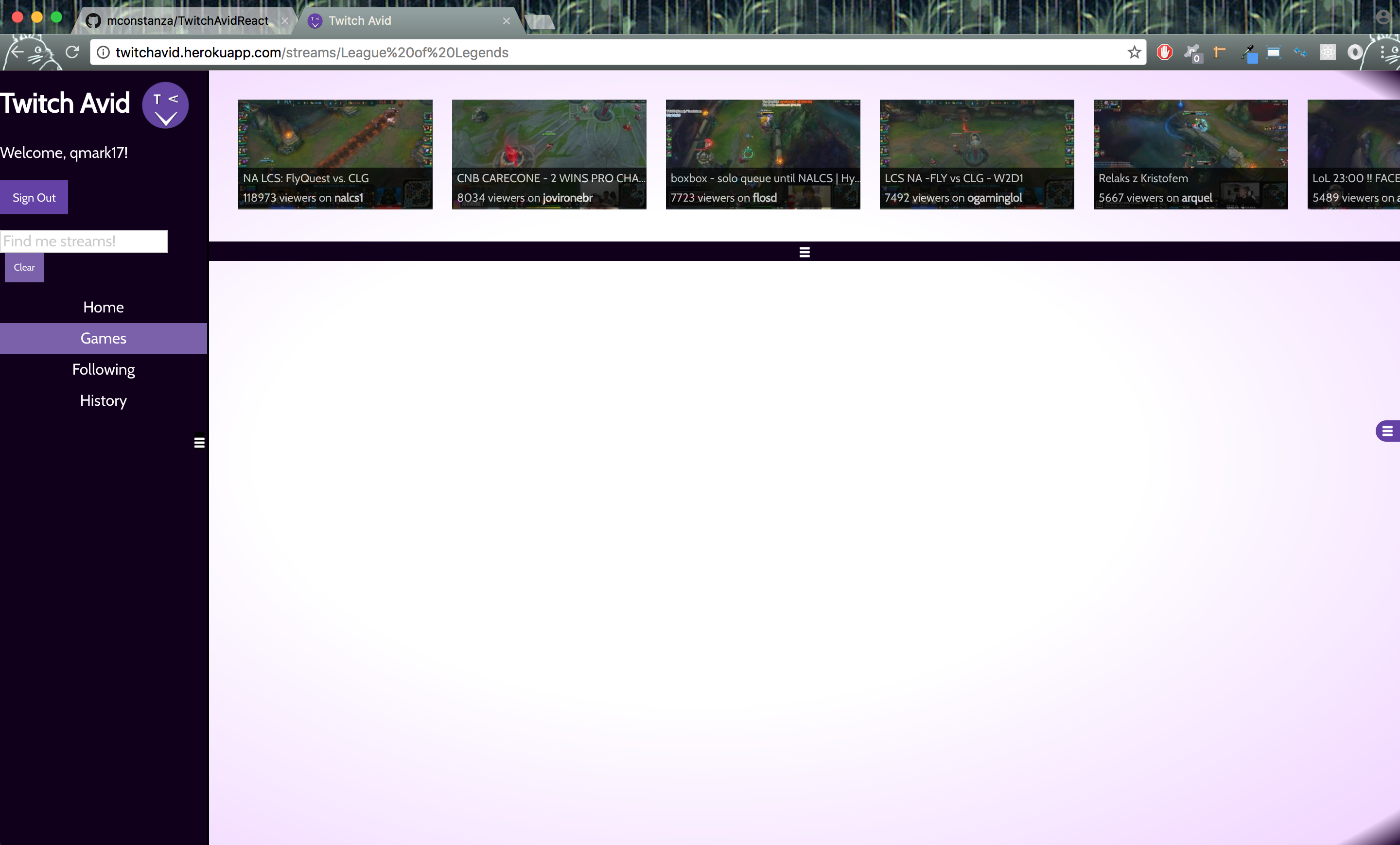This screenshot has height=845, width=1400.
Task: Click the window resizer extension icon
Action: (x=1273, y=52)
